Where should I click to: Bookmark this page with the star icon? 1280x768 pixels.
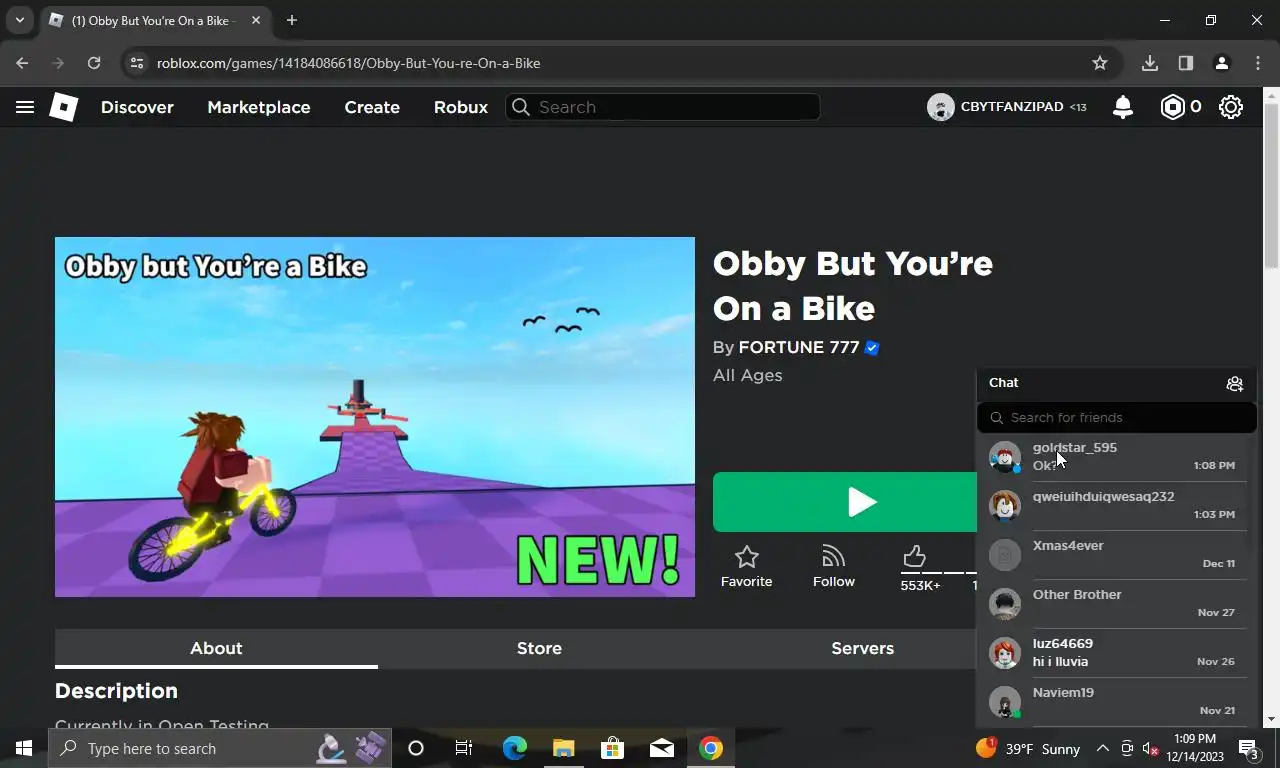tap(1100, 63)
